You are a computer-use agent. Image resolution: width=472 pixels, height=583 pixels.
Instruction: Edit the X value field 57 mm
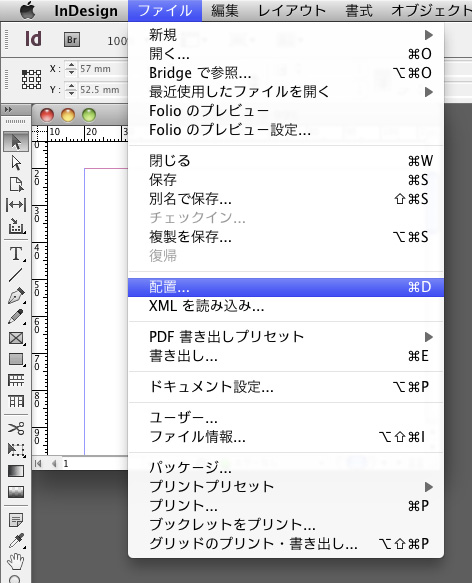pos(103,68)
